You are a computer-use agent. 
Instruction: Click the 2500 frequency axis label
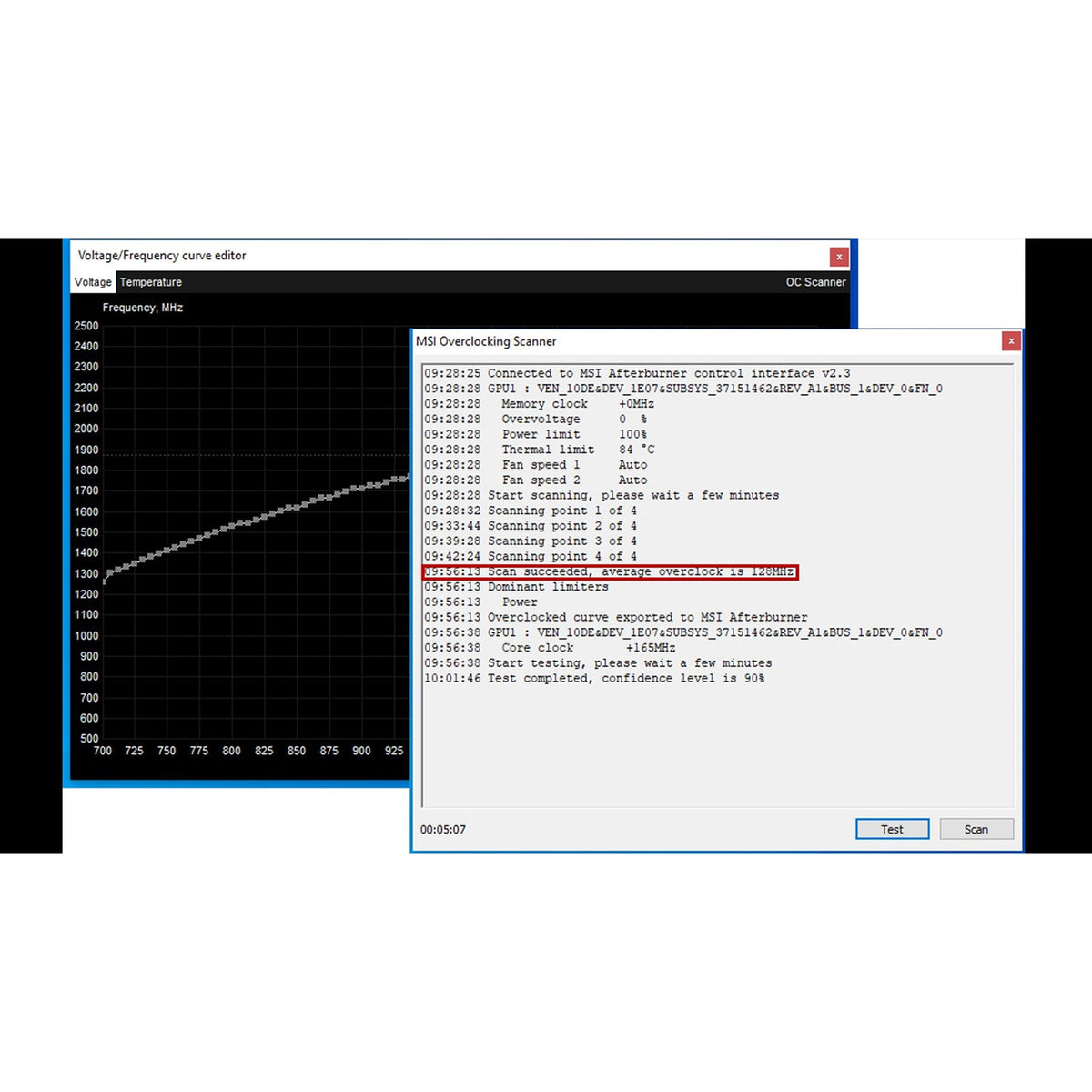86,326
